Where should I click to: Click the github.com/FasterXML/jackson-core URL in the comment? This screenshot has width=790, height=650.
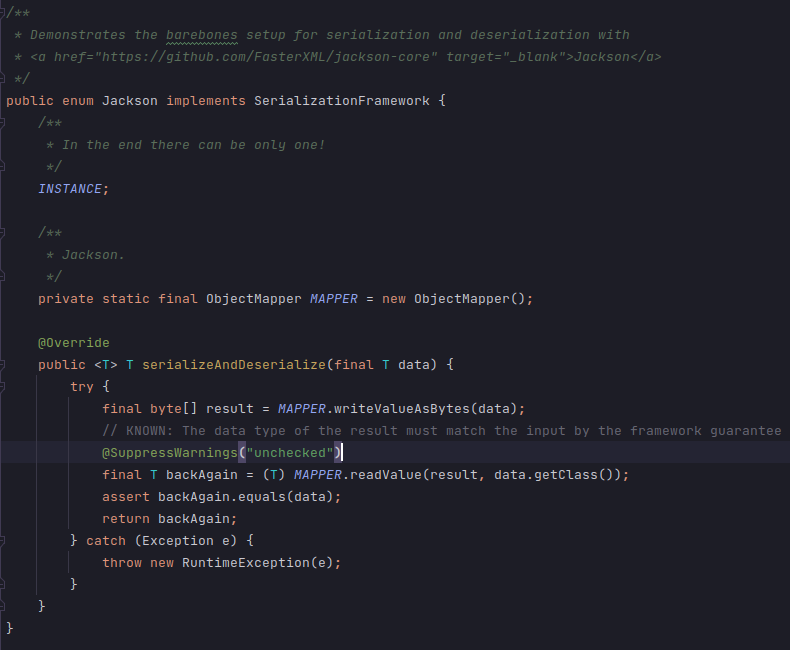click(x=270, y=57)
